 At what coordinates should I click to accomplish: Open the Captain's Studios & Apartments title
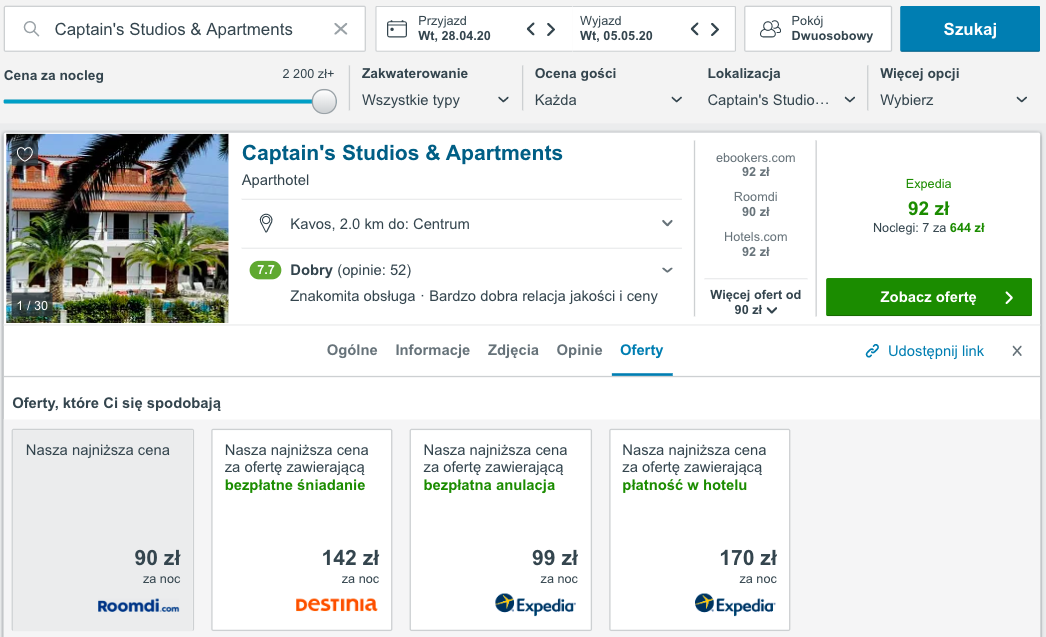coord(402,153)
